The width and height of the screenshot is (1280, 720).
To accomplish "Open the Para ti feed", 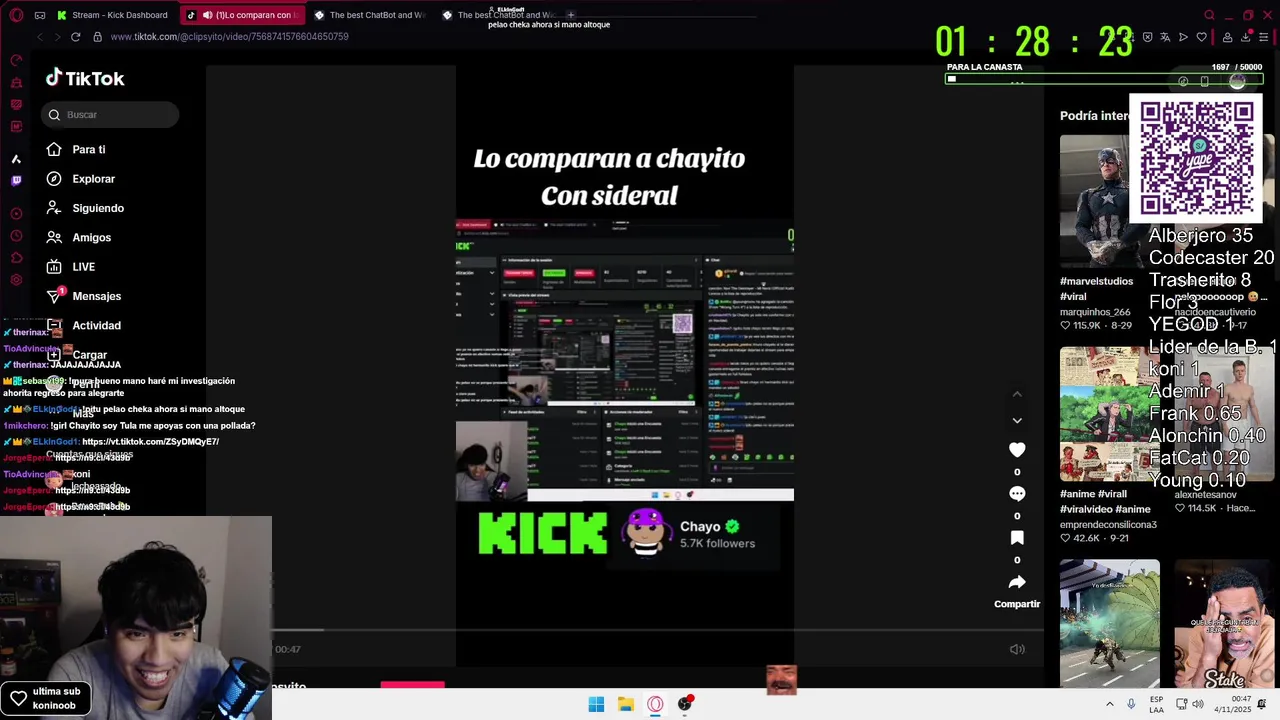I will click(x=89, y=150).
